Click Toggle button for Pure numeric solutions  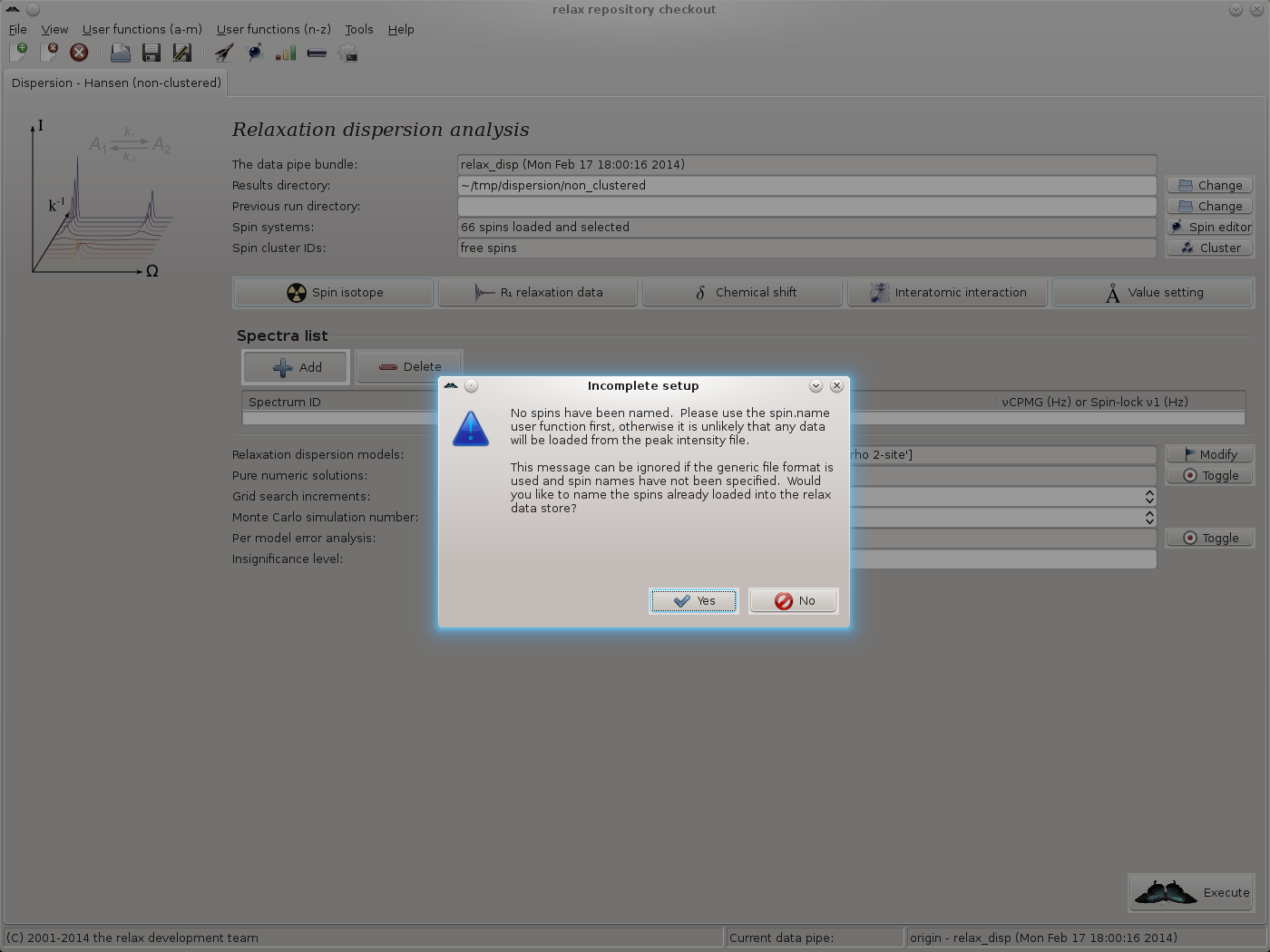tap(1210, 476)
